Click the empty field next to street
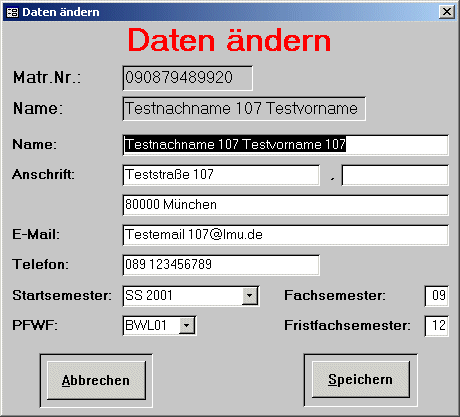Image resolution: width=460 pixels, height=417 pixels. tap(395, 175)
